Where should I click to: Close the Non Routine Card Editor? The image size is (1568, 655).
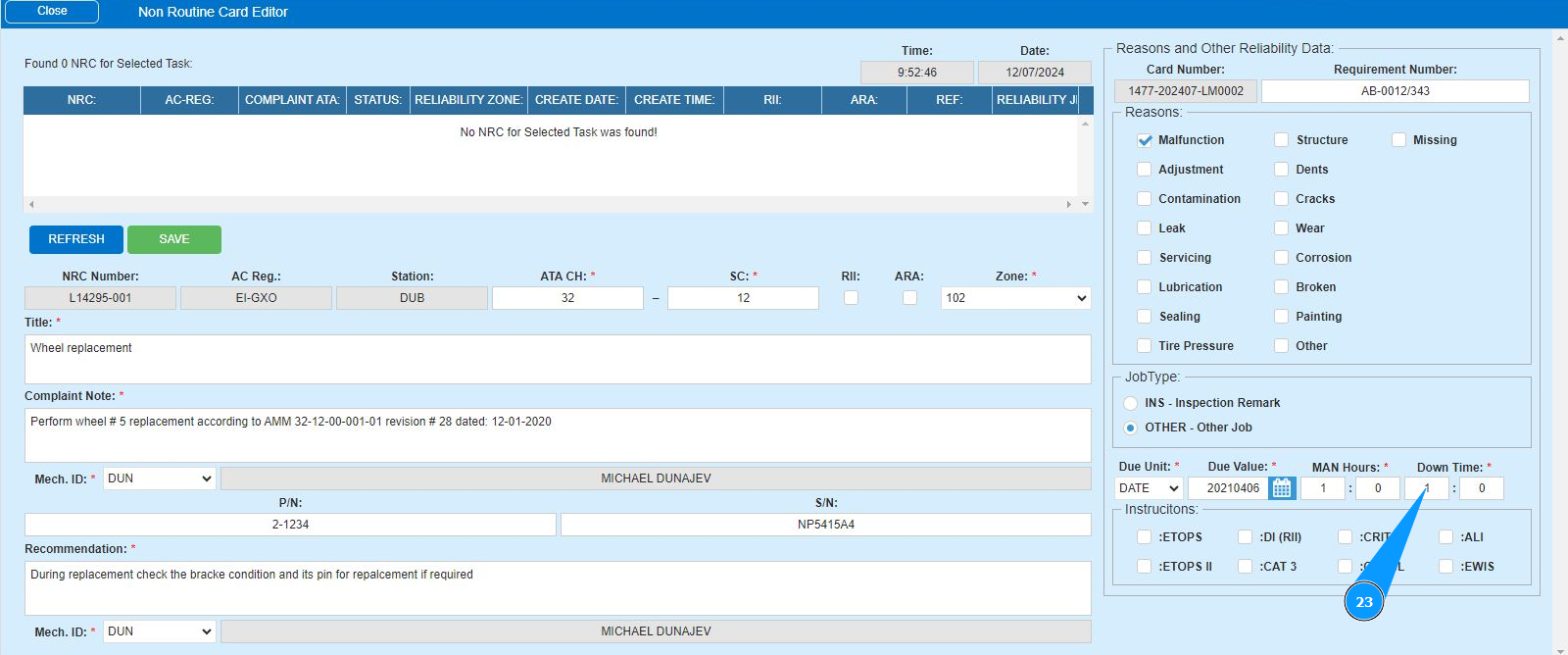tap(52, 12)
